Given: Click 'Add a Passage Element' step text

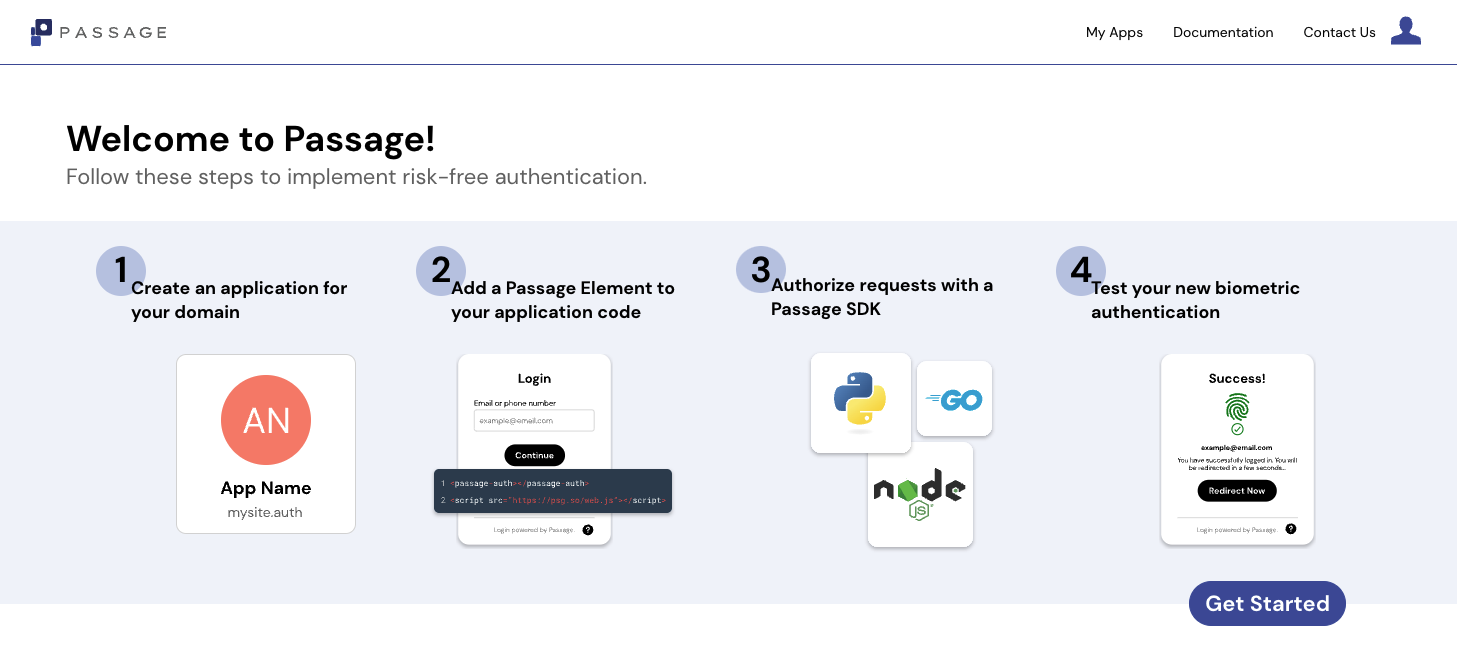Looking at the screenshot, I should point(563,300).
